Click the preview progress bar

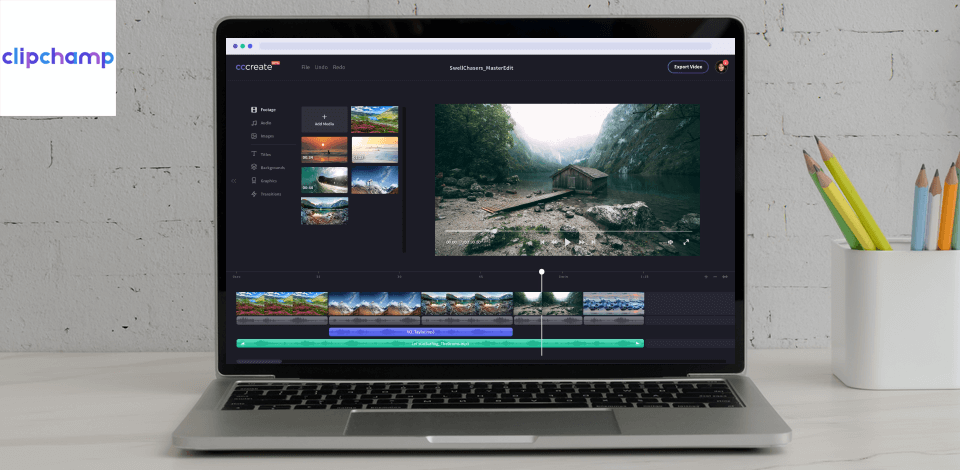coord(568,231)
